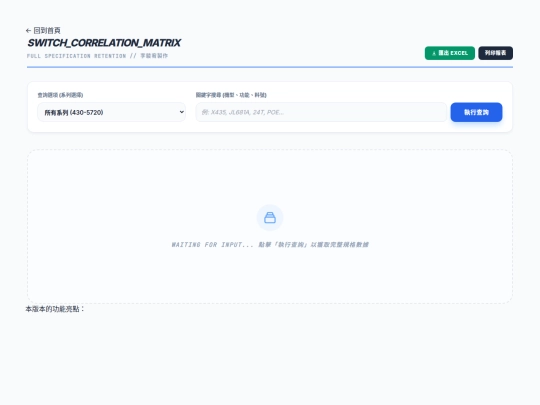The image size is (540, 405).
Task: Focus the keyword search input field
Action: pyautogui.click(x=321, y=112)
